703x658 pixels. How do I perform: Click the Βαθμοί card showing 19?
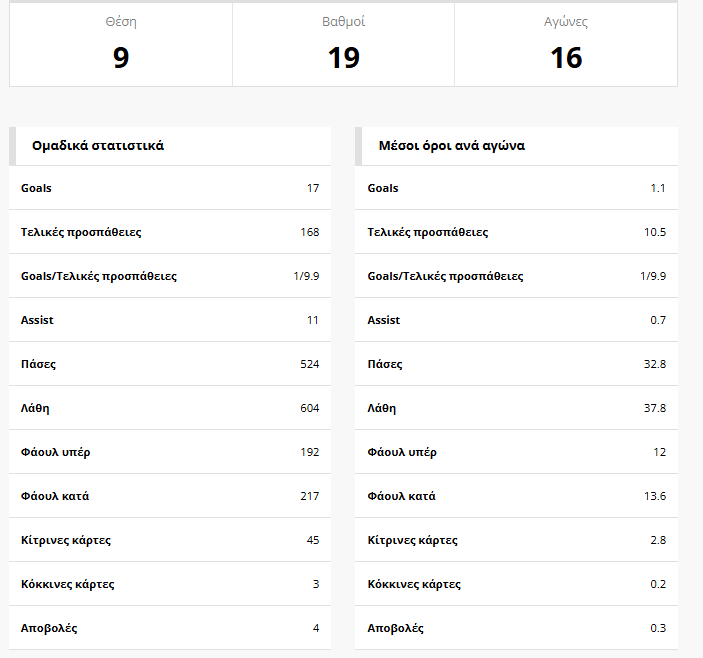pyautogui.click(x=343, y=45)
